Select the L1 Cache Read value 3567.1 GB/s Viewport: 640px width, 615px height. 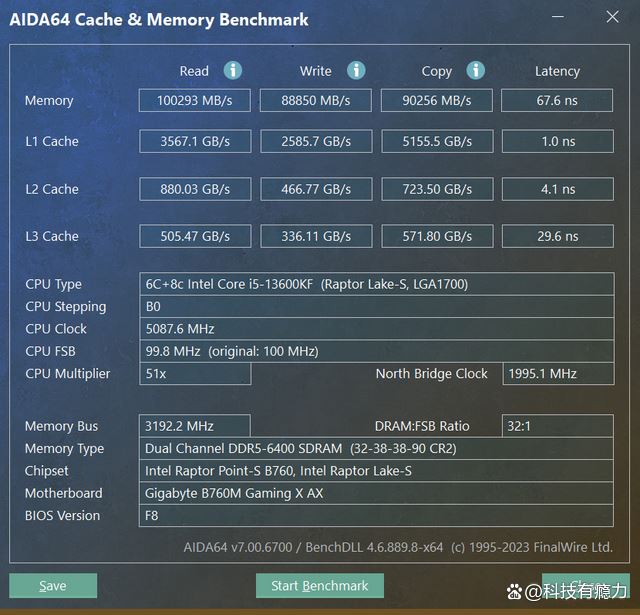195,142
